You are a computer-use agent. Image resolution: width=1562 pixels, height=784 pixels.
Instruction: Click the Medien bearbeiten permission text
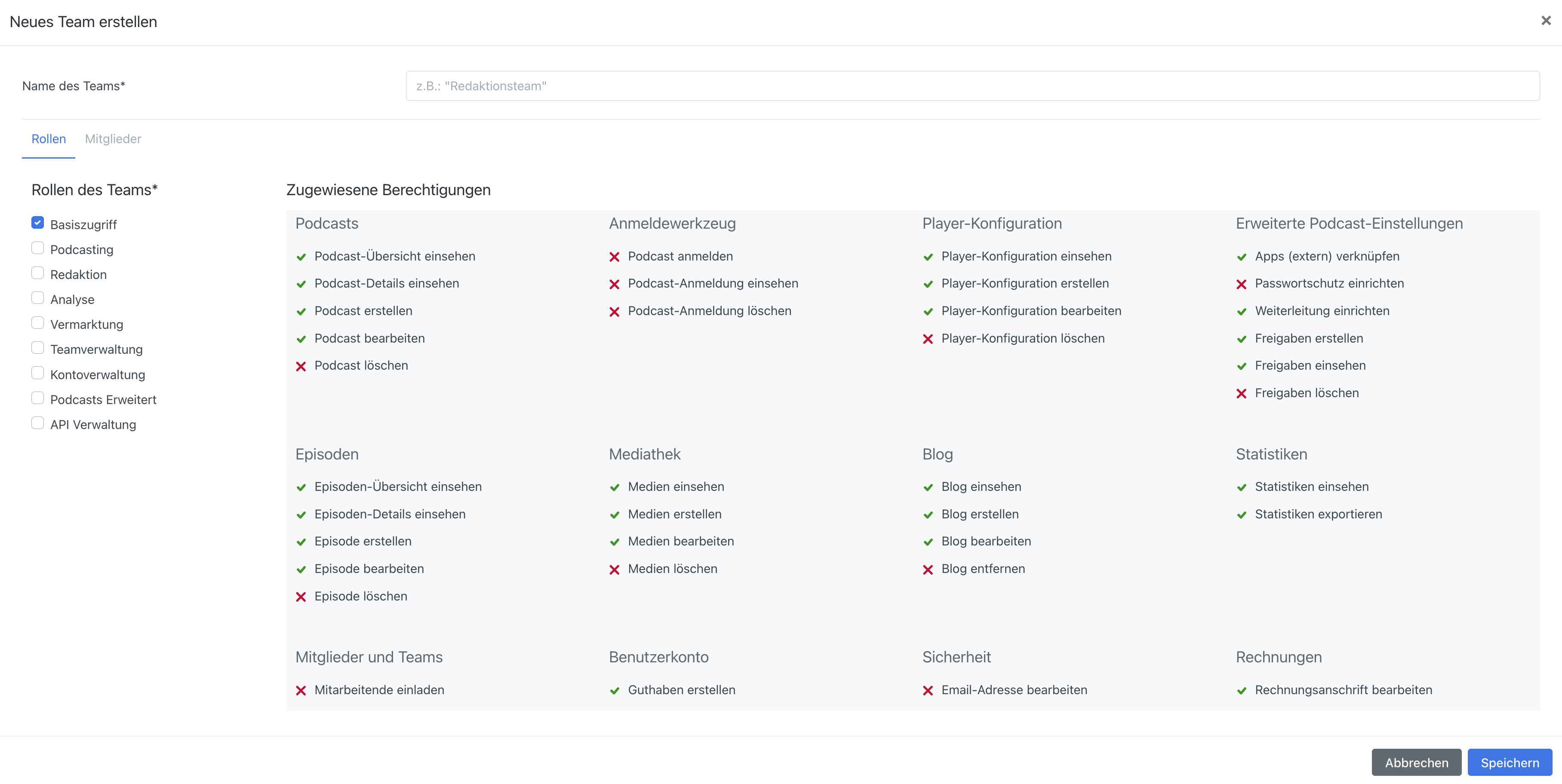[680, 541]
